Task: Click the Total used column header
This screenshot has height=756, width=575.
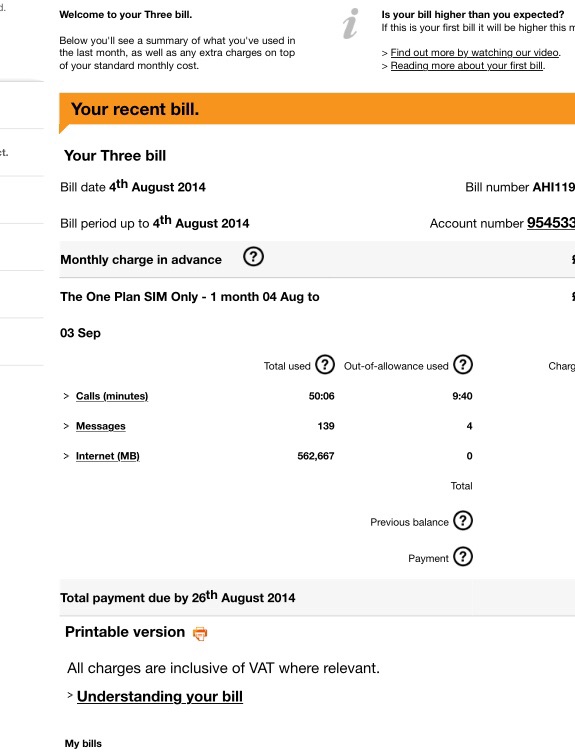Action: pyautogui.click(x=287, y=366)
